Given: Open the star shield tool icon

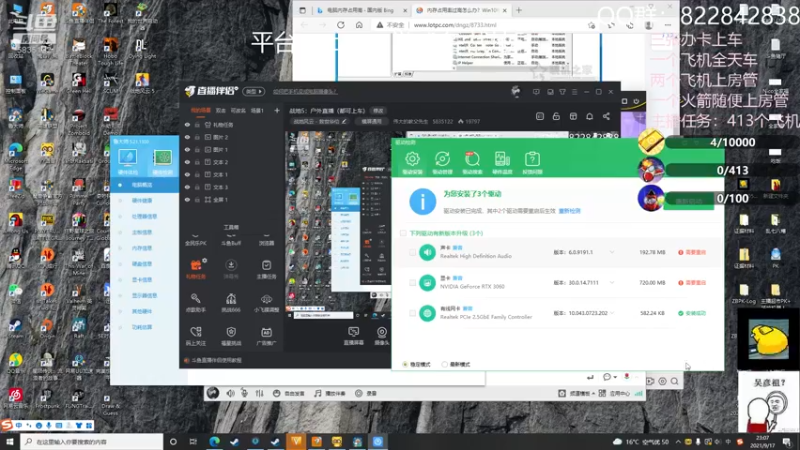Looking at the screenshot, I should [231, 332].
